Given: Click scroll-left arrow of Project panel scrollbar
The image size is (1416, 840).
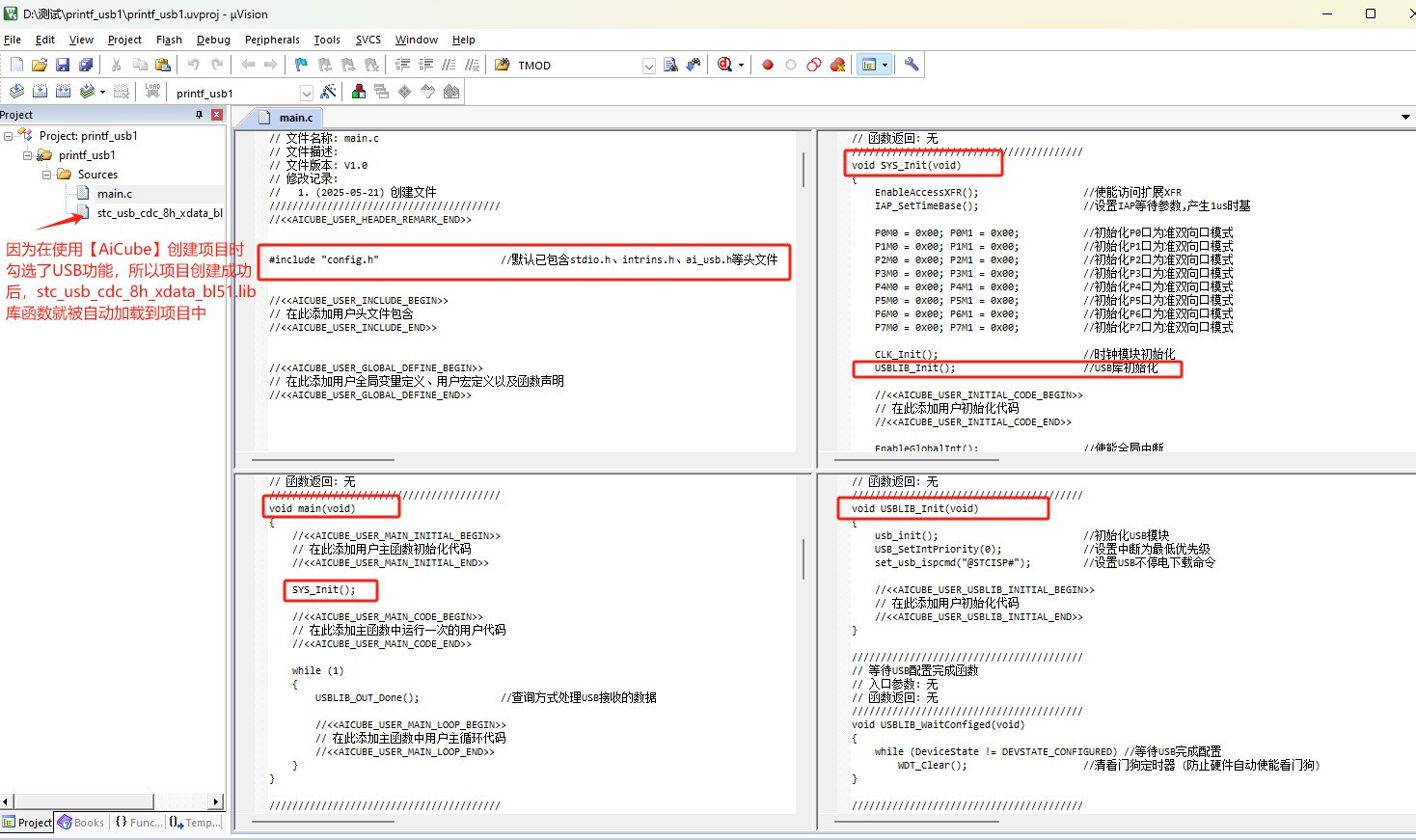Looking at the screenshot, I should pyautogui.click(x=7, y=801).
